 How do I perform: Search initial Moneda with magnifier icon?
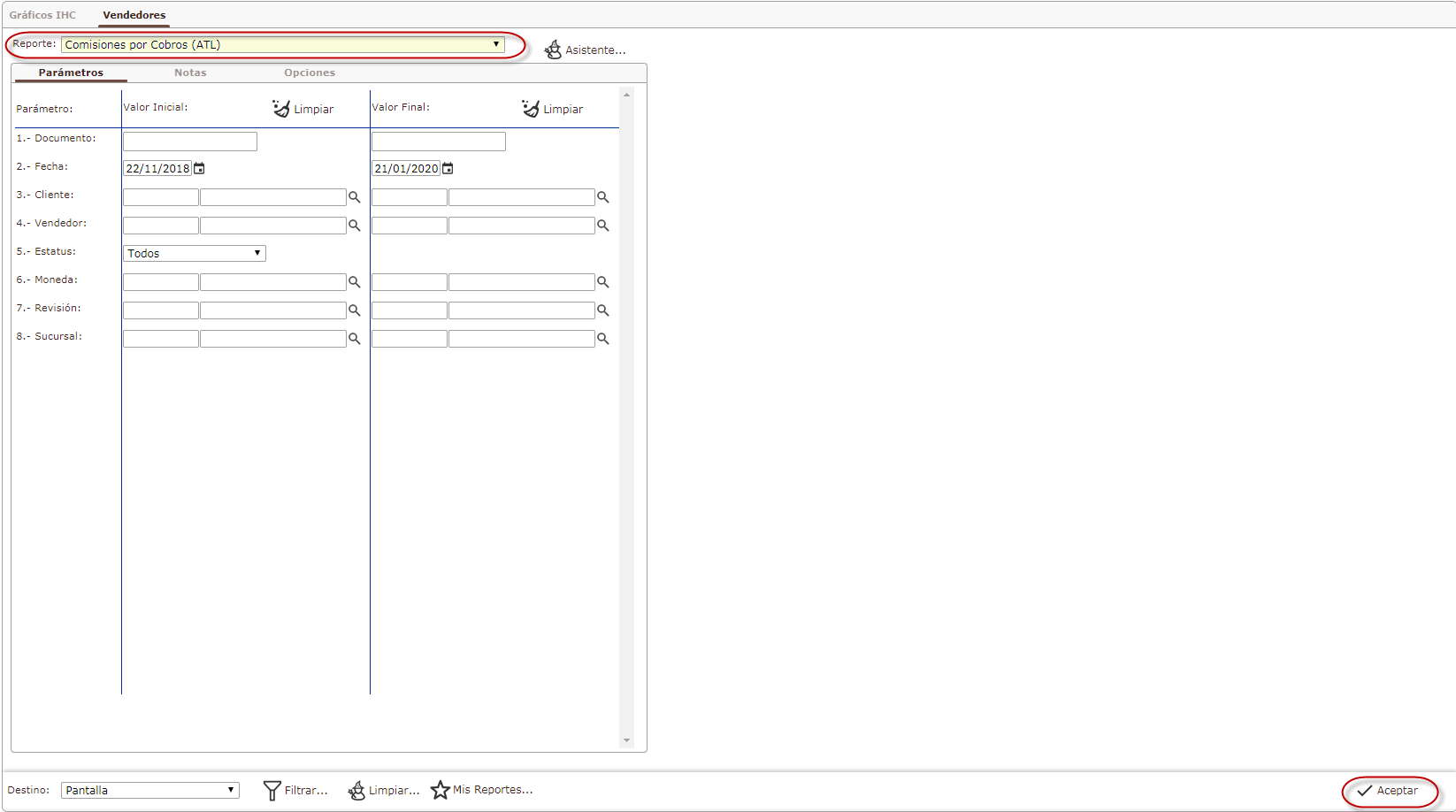[x=354, y=282]
